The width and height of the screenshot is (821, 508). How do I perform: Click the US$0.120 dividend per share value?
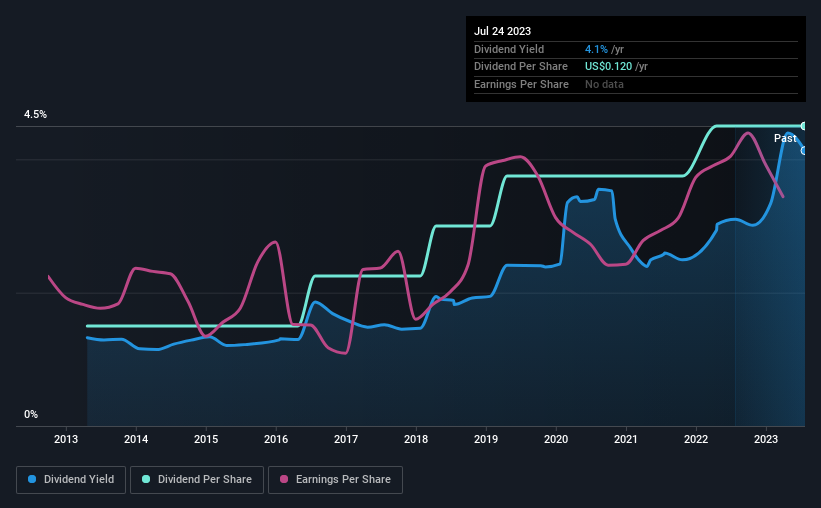pyautogui.click(x=608, y=67)
